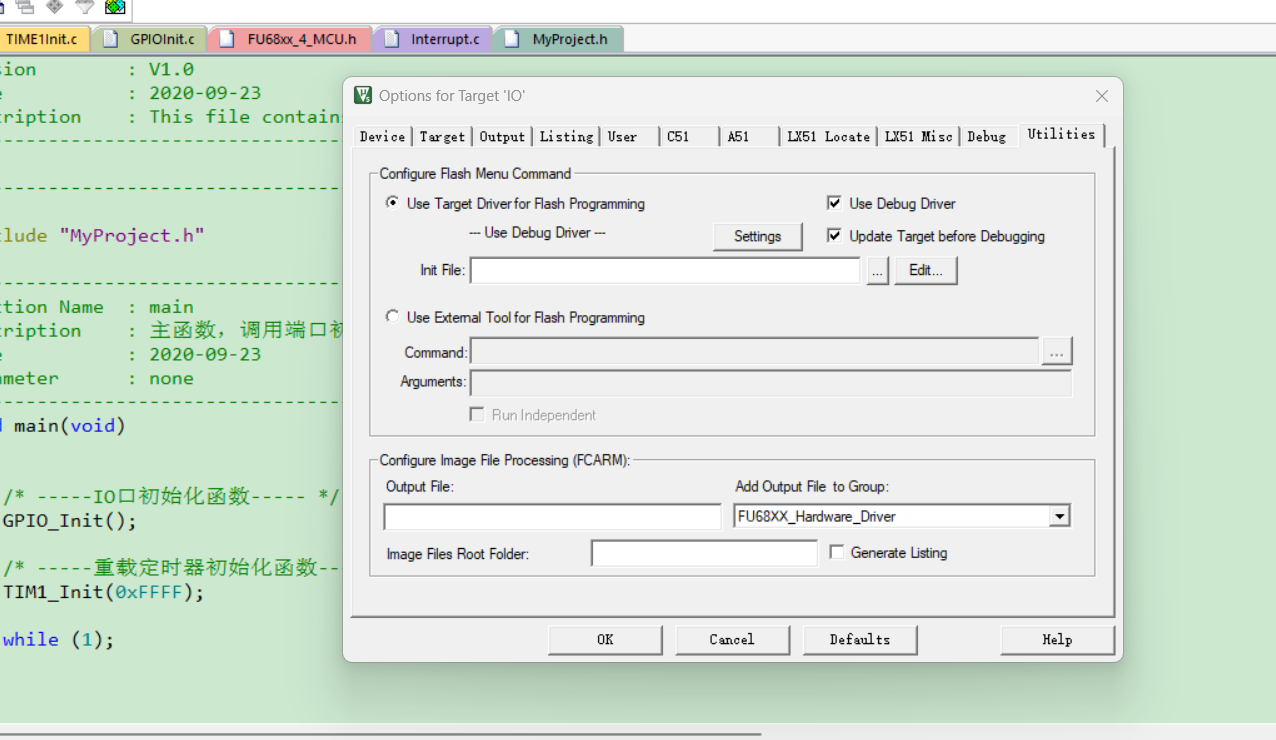This screenshot has width=1276, height=740.
Task: Switch to the Interrupt.c editor tab
Action: click(x=433, y=39)
